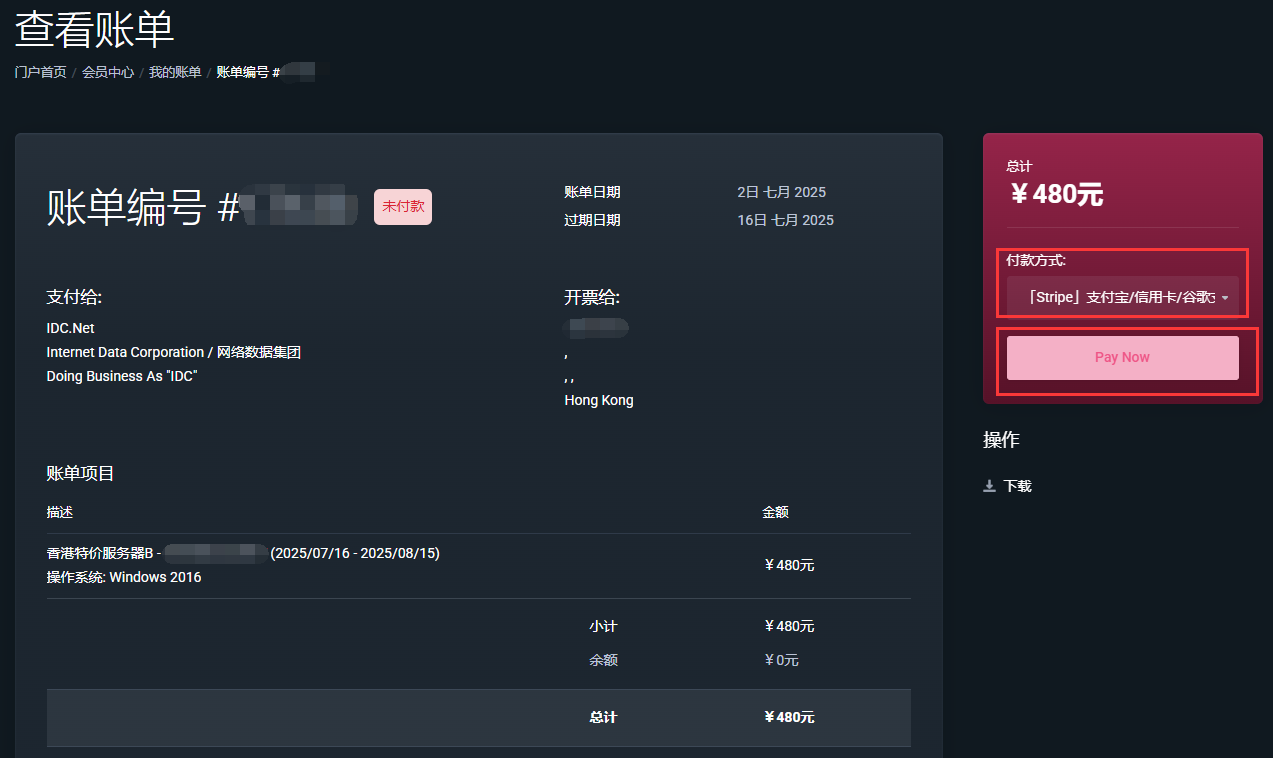Click the 香港特价服务器B line item description

coord(100,553)
